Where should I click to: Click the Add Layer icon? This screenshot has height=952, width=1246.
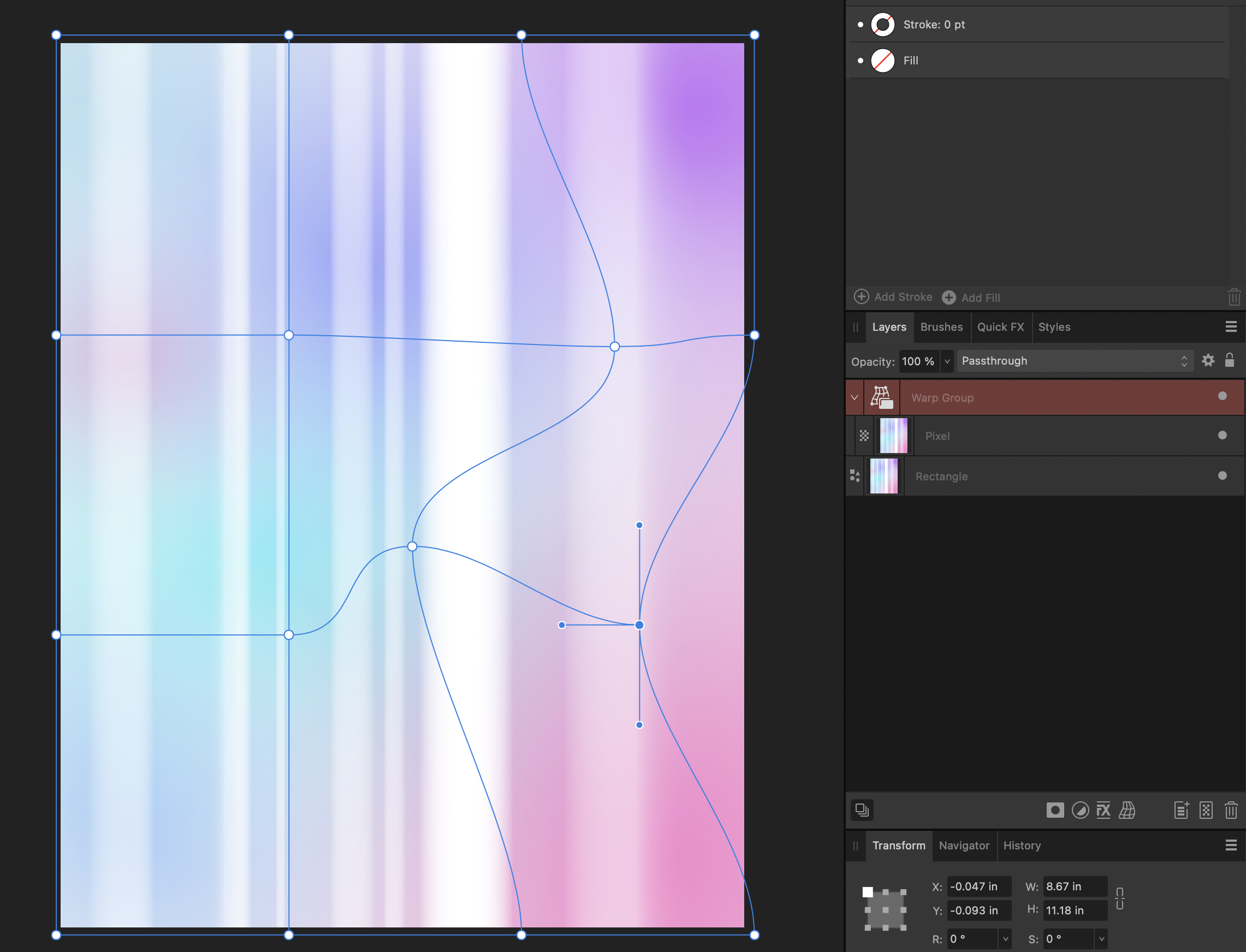(1182, 810)
